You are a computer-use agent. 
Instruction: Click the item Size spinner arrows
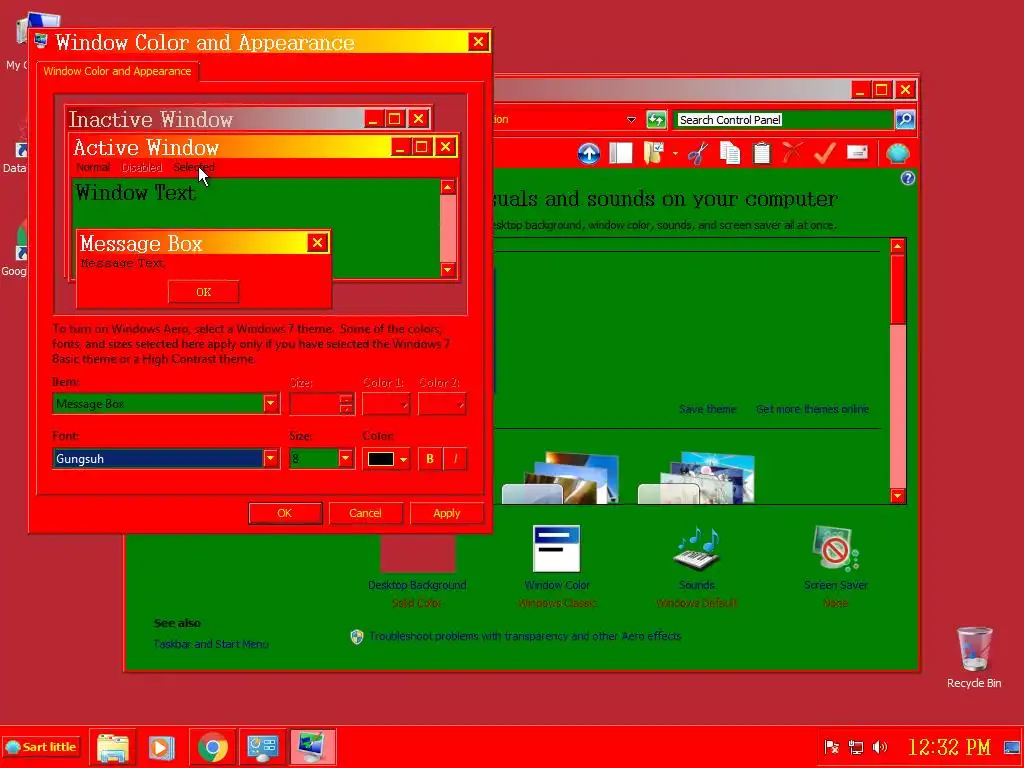347,404
